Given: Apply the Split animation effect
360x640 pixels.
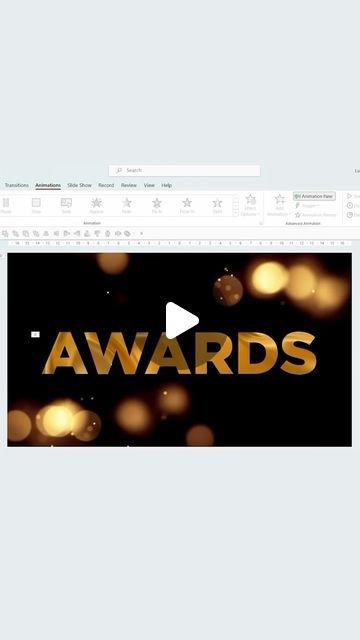Looking at the screenshot, I should (217, 205).
